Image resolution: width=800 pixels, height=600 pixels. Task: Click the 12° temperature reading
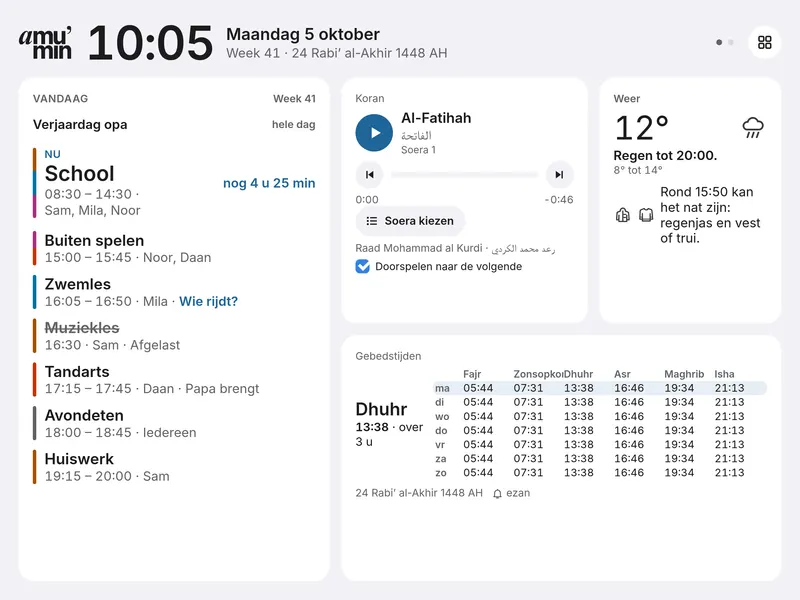641,128
